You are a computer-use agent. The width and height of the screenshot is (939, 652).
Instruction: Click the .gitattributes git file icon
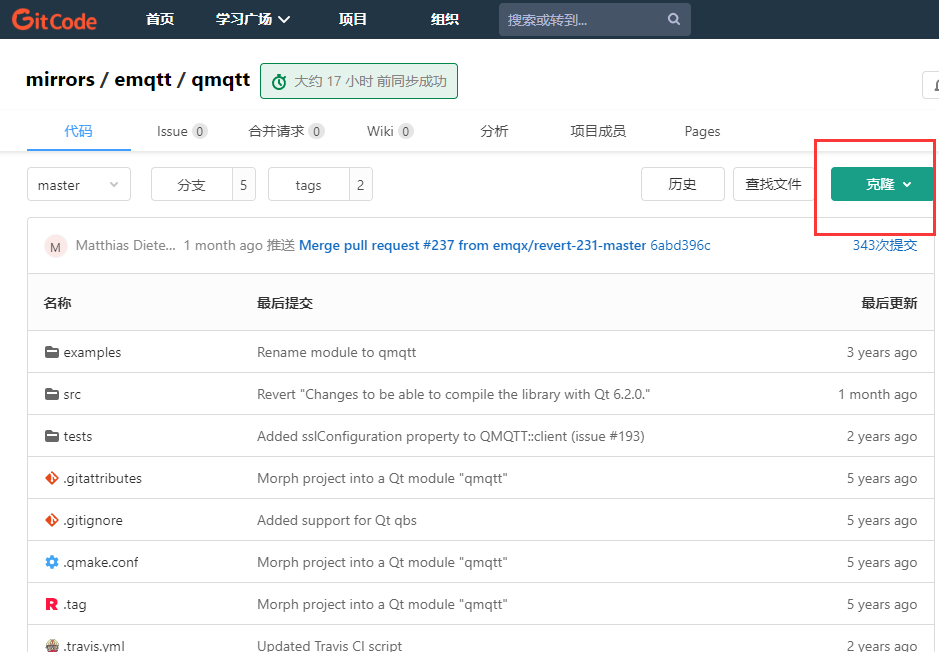tap(52, 478)
